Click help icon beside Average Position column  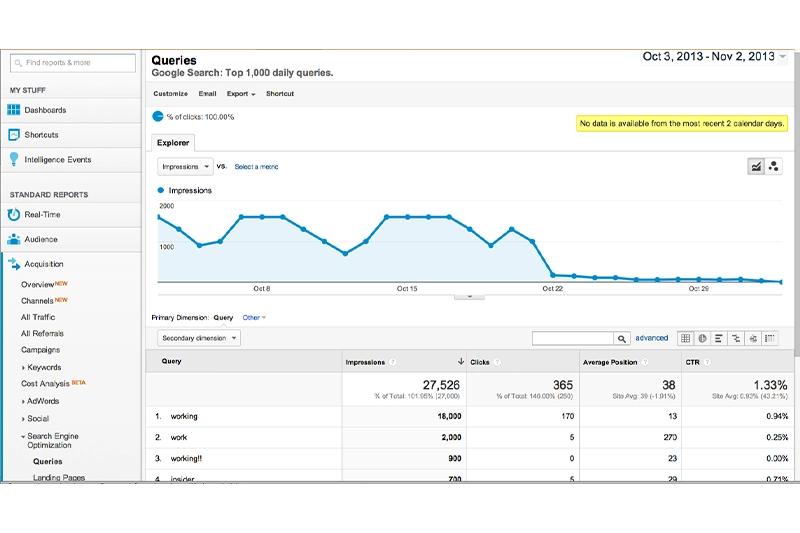click(x=645, y=362)
